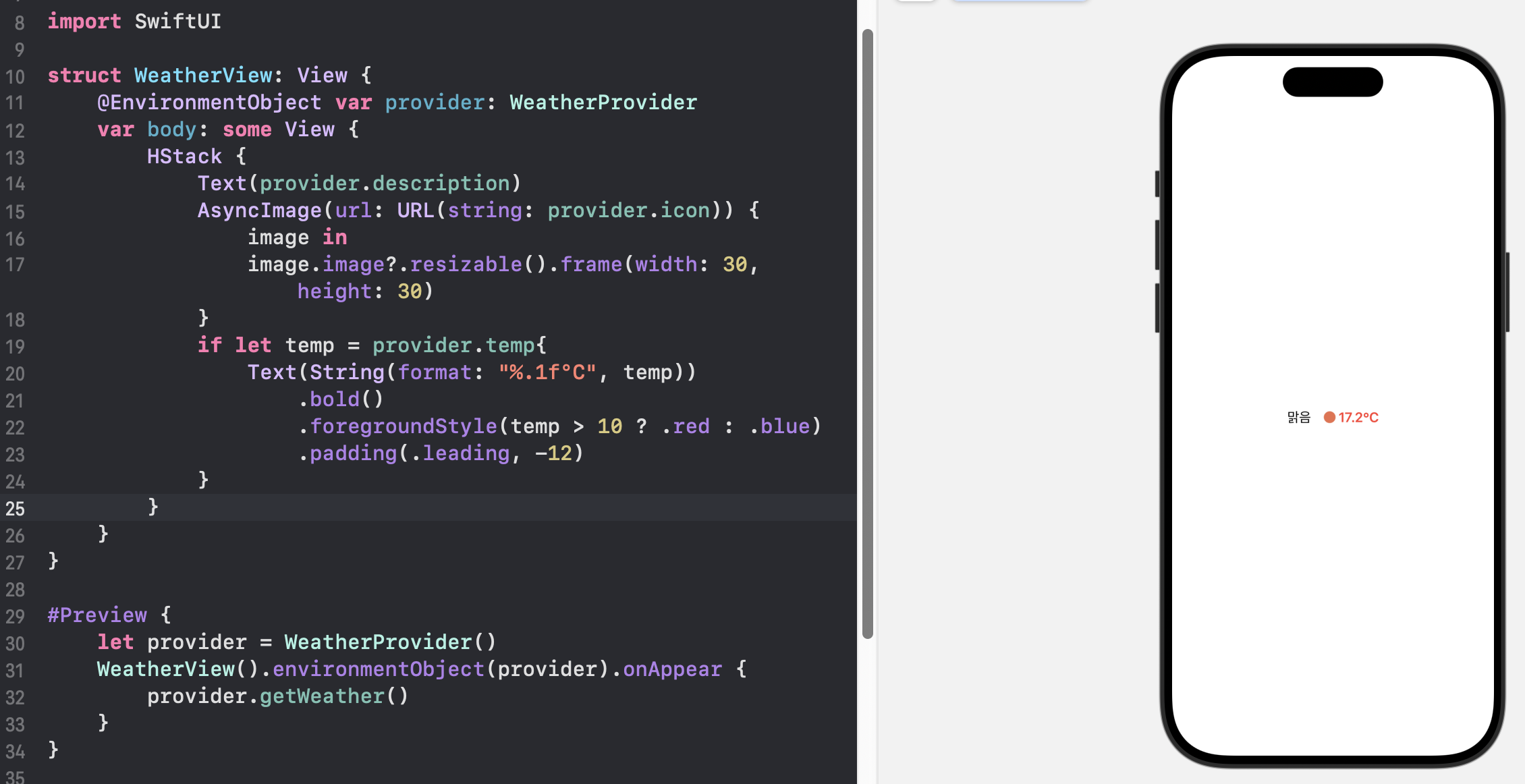Click the .bold() modifier on line 21
1525x784 pixels.
[341, 399]
